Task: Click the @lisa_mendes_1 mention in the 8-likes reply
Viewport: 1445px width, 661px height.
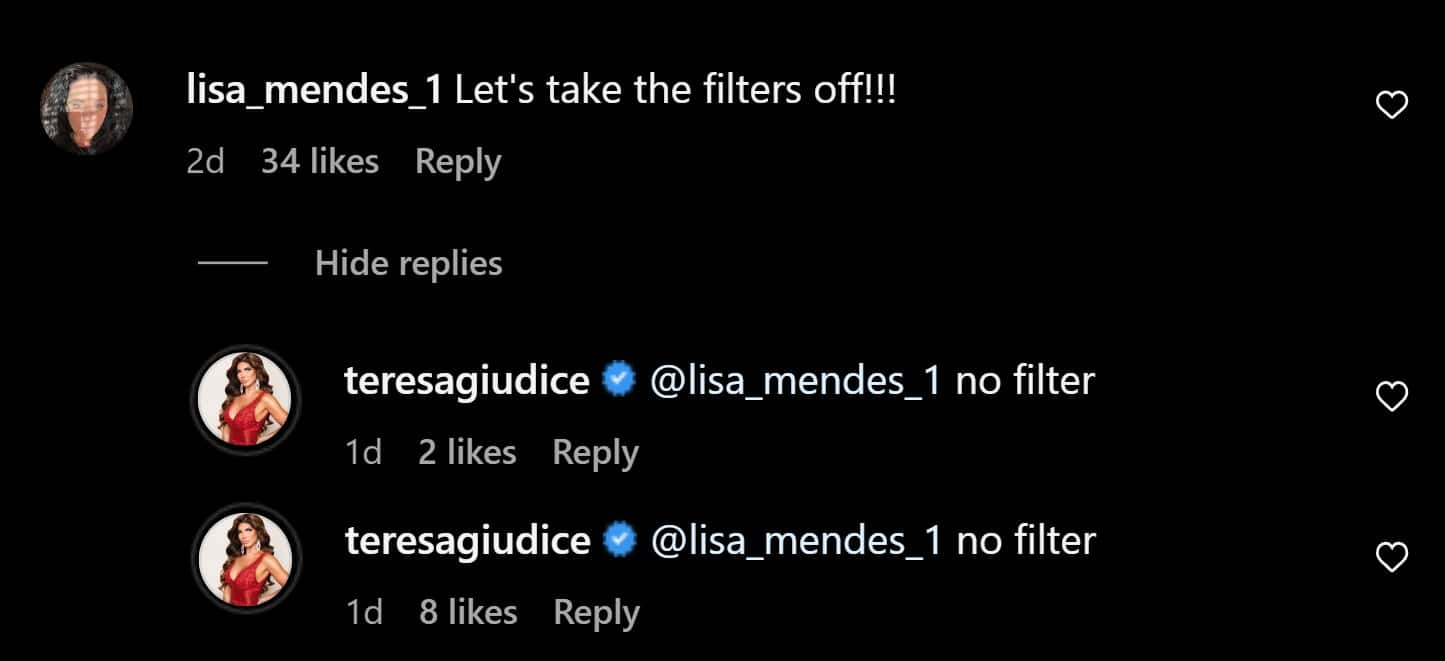Action: coord(795,541)
